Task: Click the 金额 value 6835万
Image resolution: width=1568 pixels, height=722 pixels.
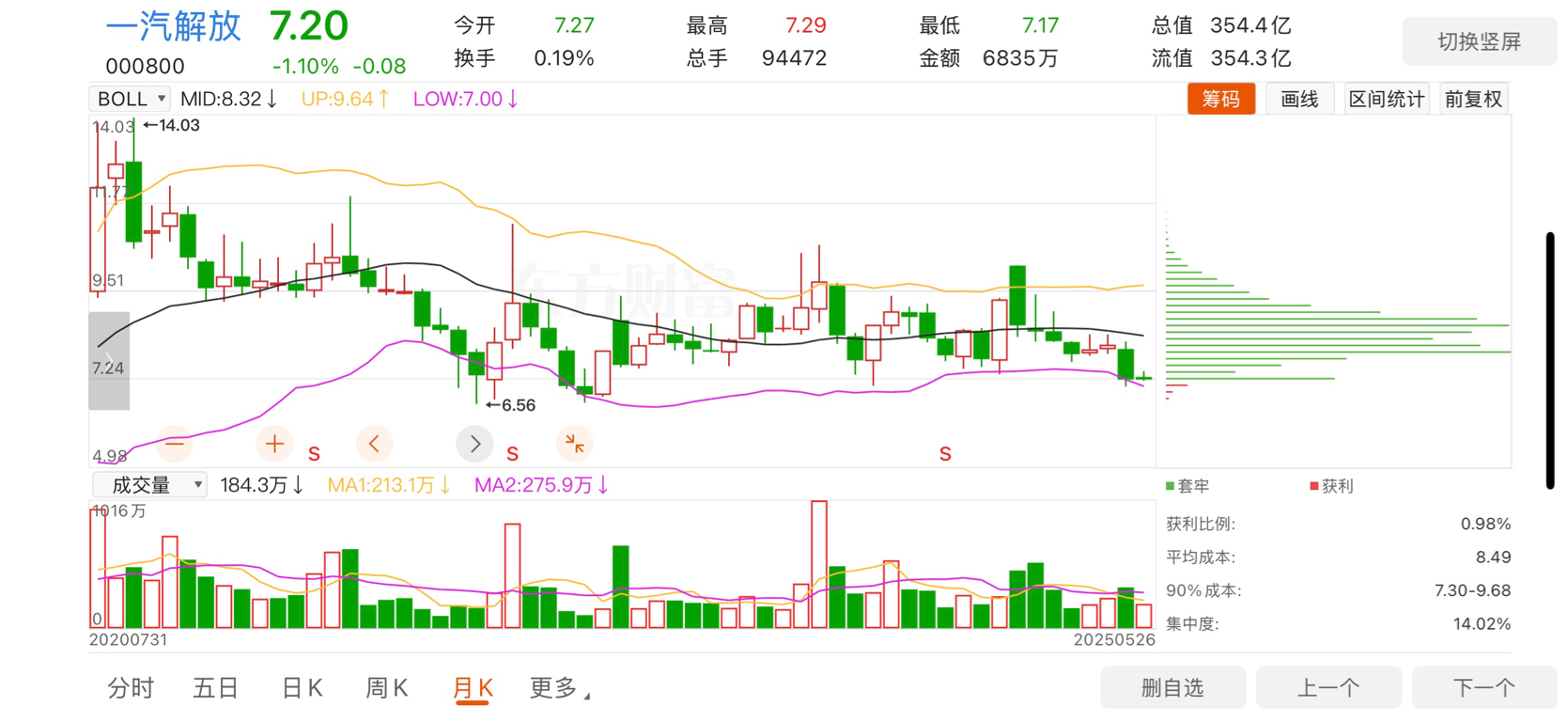Action: point(1020,58)
